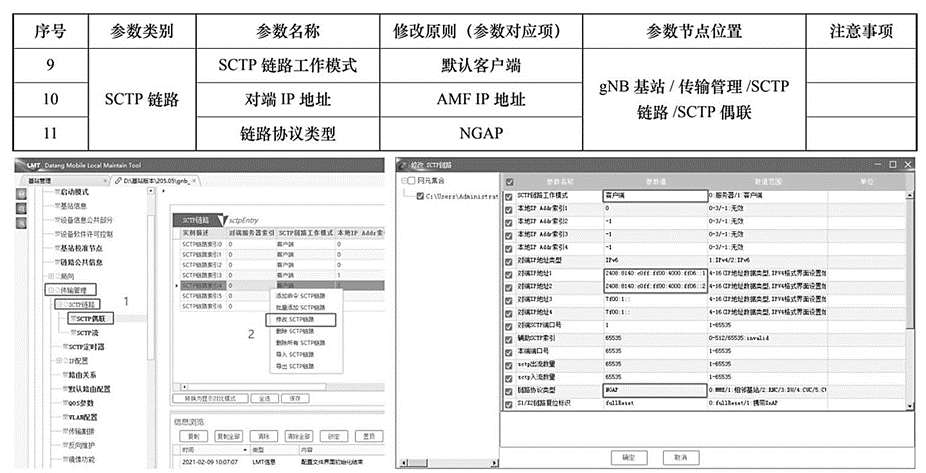Cancel the dialog with 取消
The image size is (926, 473).
[x=680, y=458]
